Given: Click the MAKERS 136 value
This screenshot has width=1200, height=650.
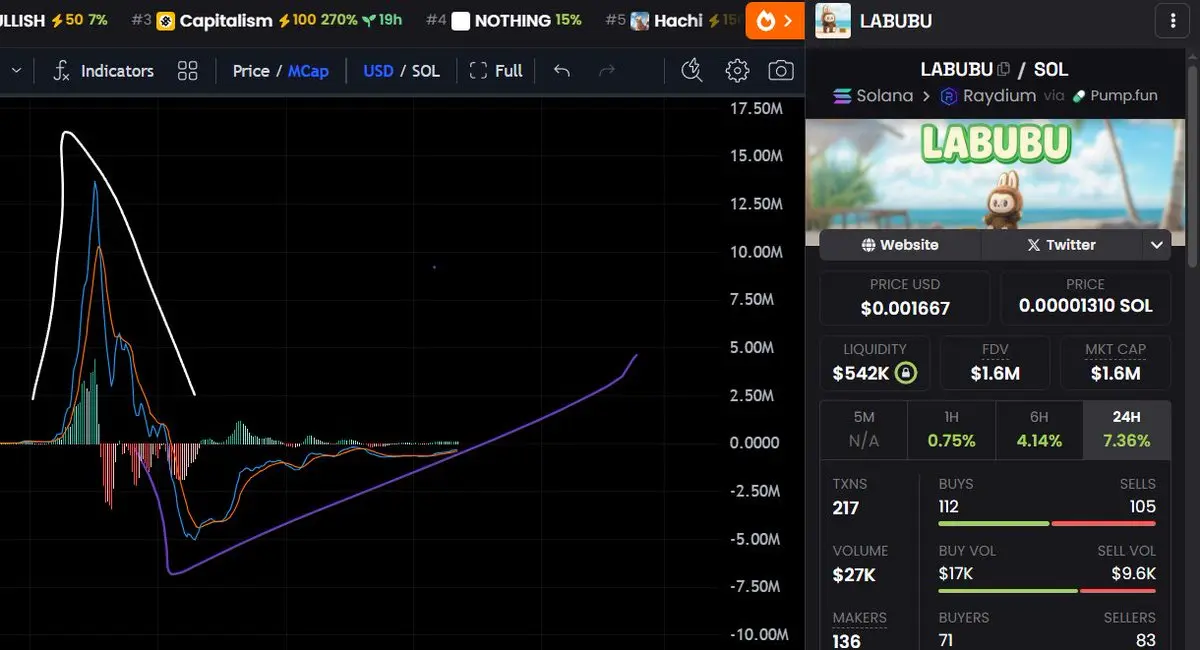Looking at the screenshot, I should click(x=846, y=641).
